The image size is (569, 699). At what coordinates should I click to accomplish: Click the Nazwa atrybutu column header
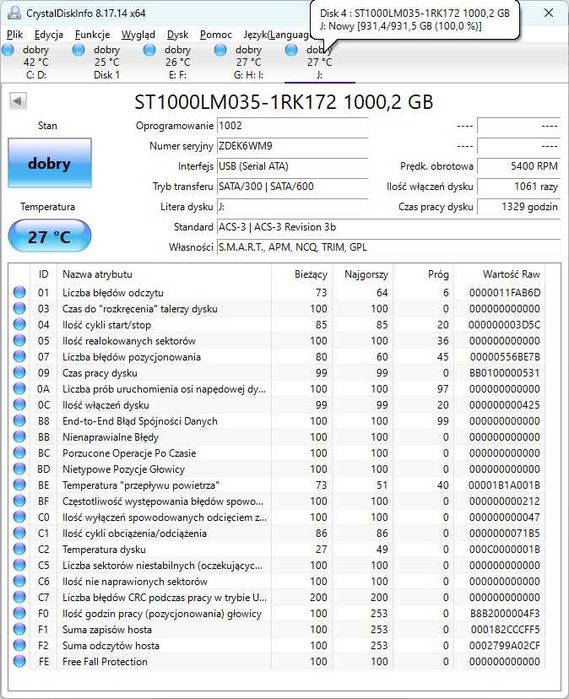tap(164, 274)
